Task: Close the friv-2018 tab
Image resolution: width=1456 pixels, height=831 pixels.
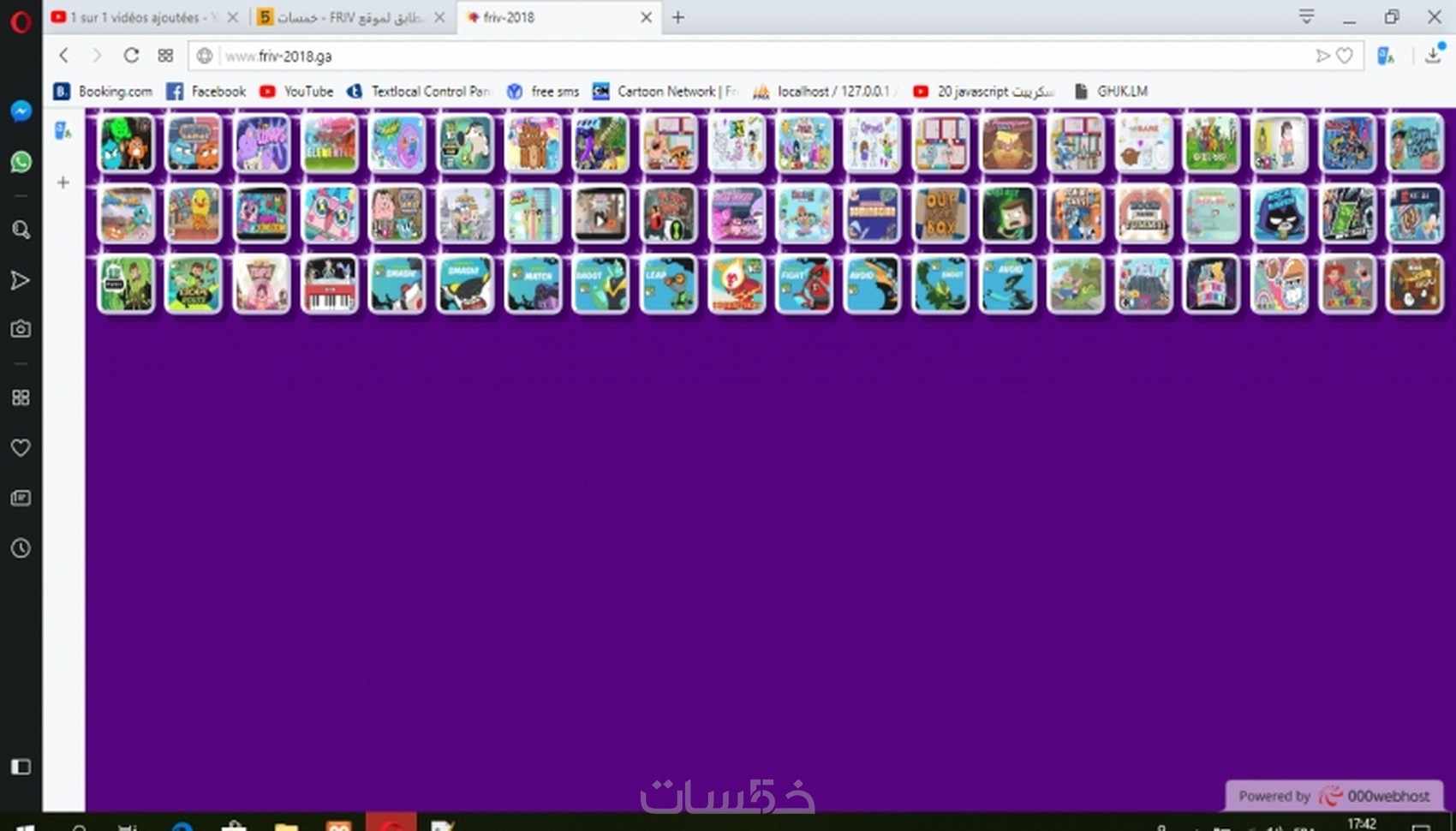Action: [647, 17]
